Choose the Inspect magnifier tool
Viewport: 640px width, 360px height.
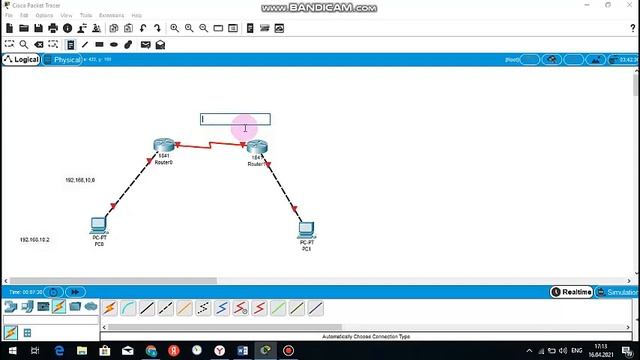[x=24, y=44]
